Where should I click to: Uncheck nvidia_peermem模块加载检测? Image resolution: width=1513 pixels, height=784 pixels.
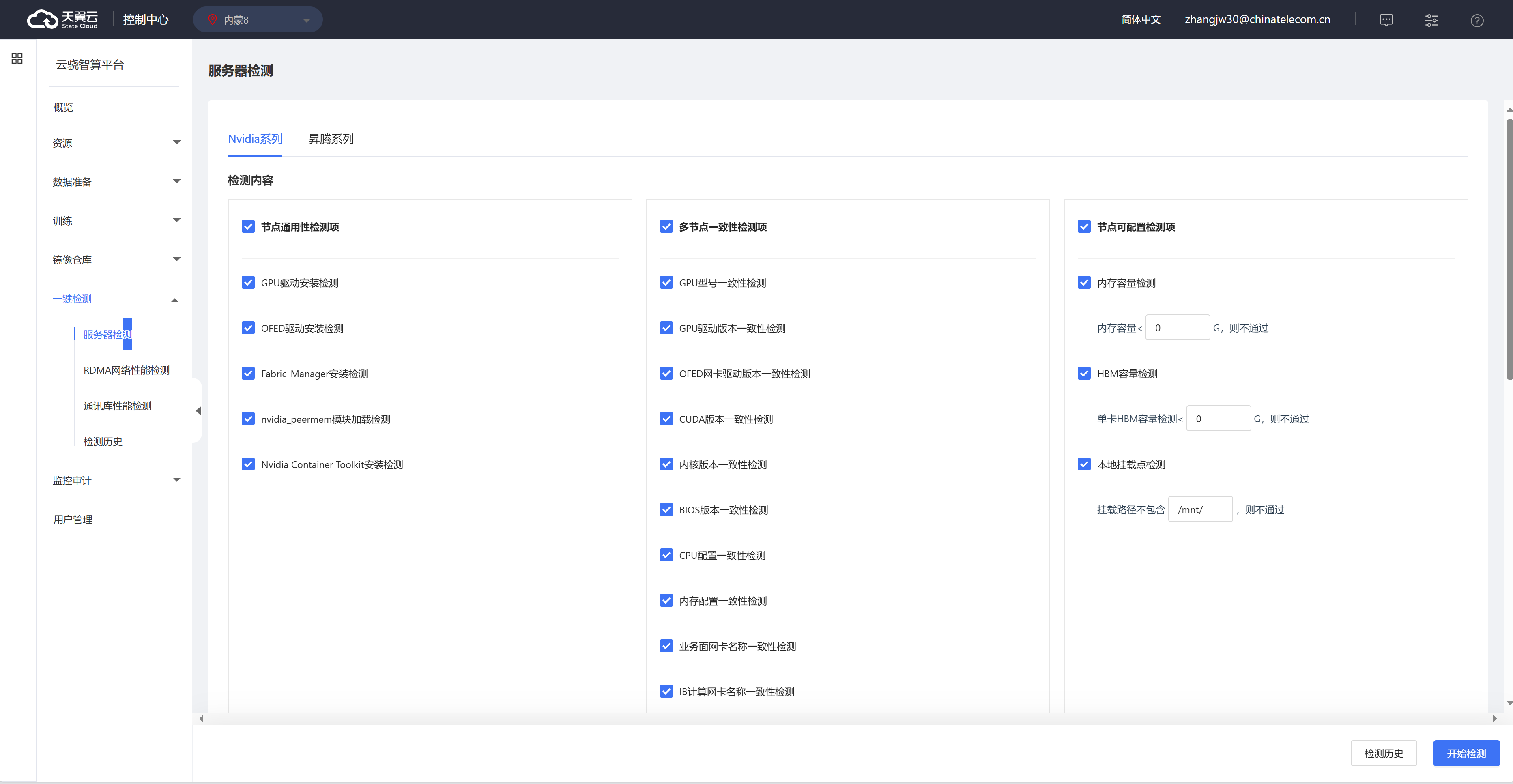pyautogui.click(x=248, y=419)
